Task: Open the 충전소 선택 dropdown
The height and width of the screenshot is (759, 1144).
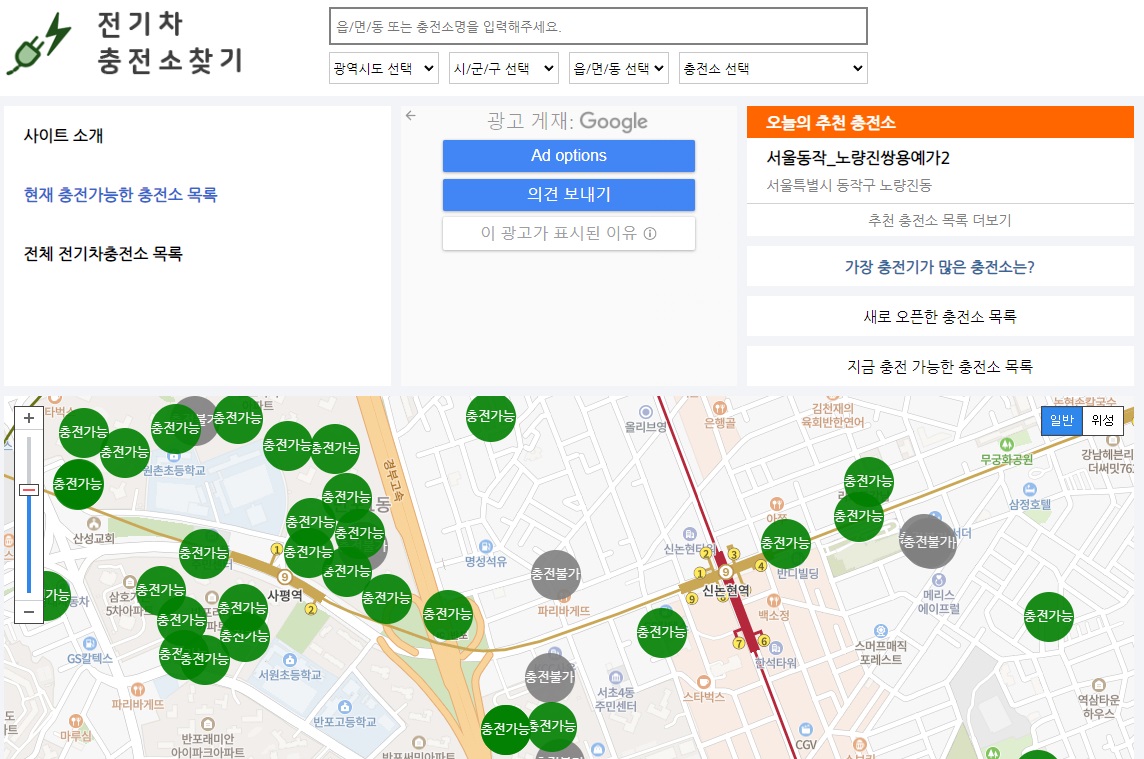Action: pos(771,67)
